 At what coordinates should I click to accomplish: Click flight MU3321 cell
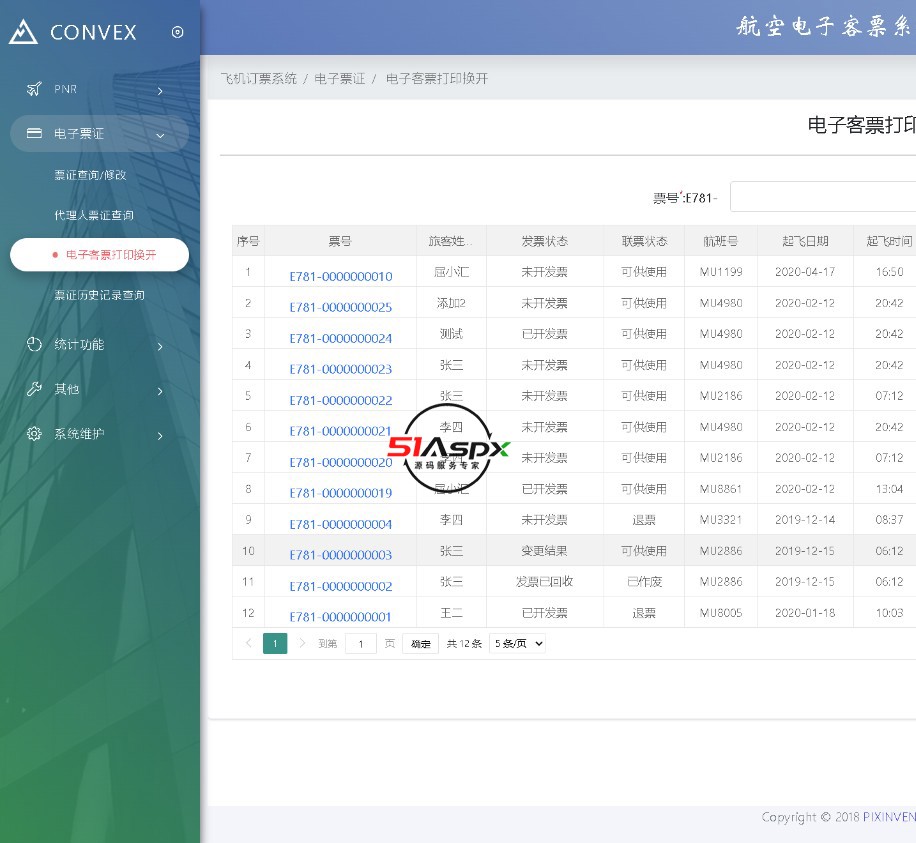pos(721,519)
